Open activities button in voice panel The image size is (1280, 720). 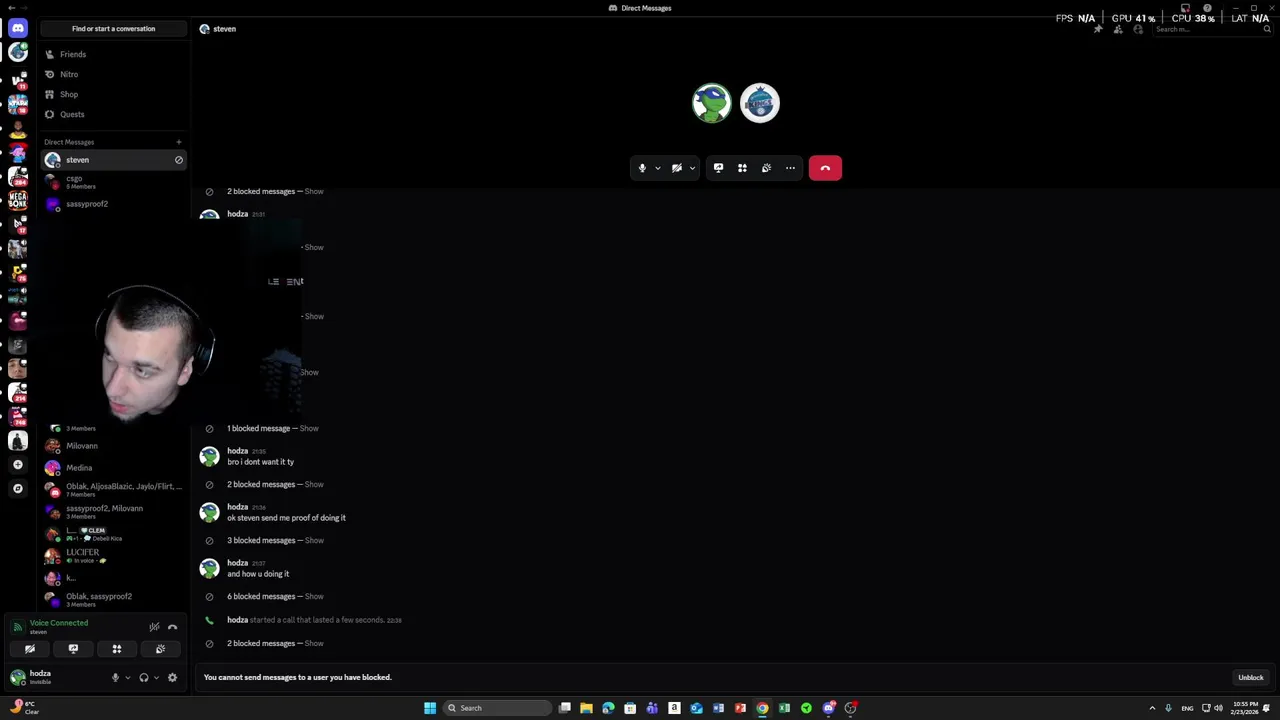coord(117,649)
